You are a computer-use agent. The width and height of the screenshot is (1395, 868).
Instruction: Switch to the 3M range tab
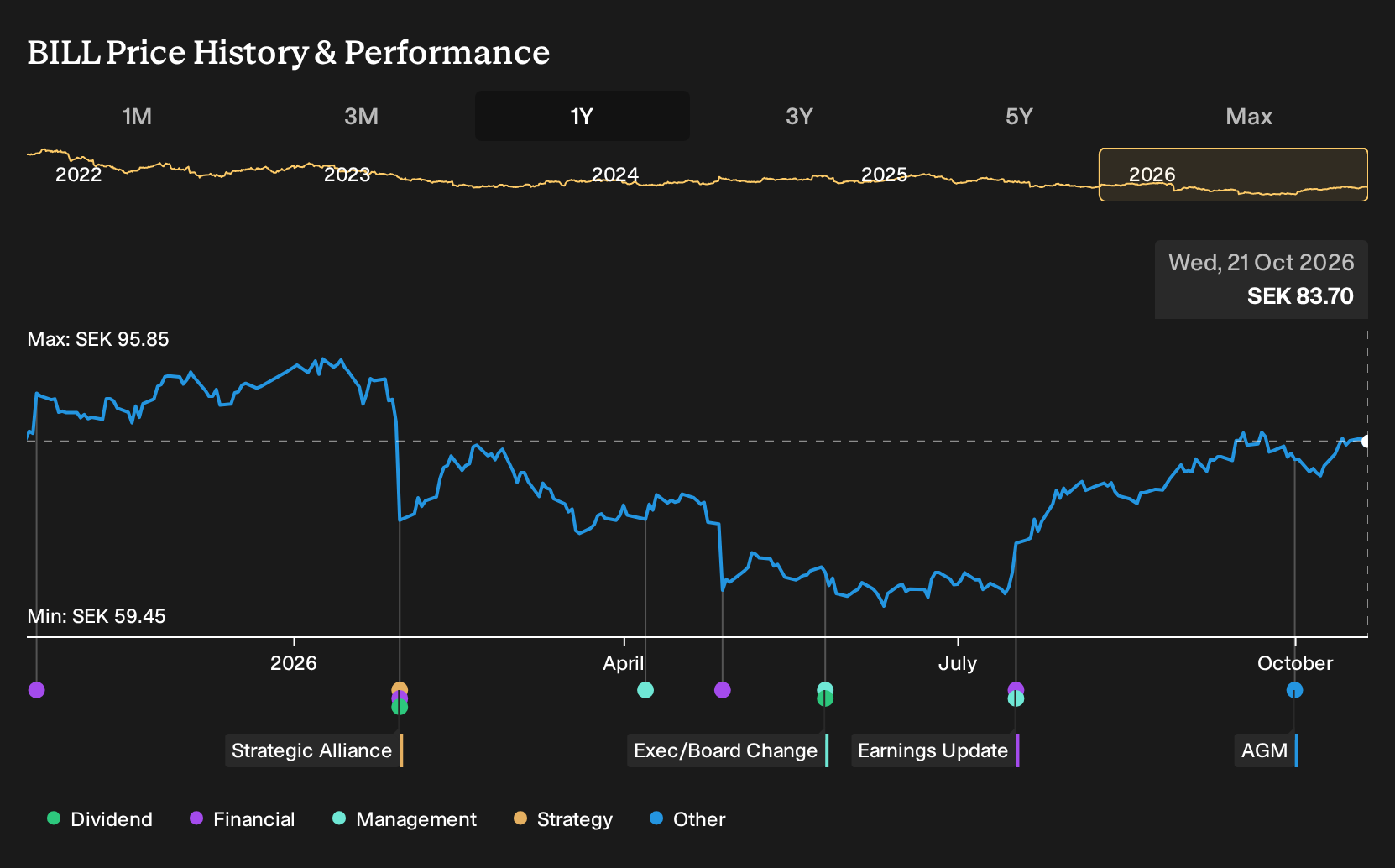click(x=361, y=116)
